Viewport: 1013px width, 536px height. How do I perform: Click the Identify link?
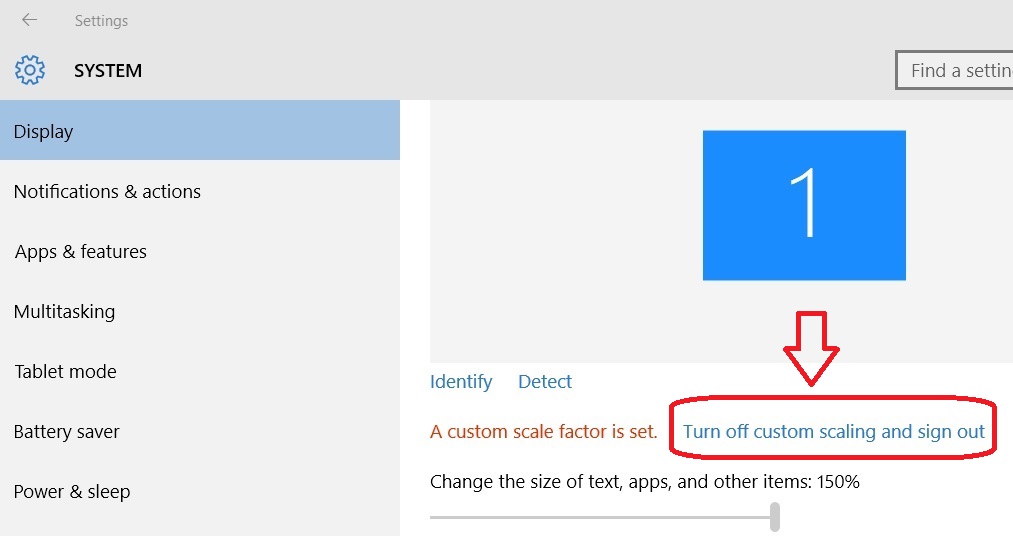click(x=461, y=381)
